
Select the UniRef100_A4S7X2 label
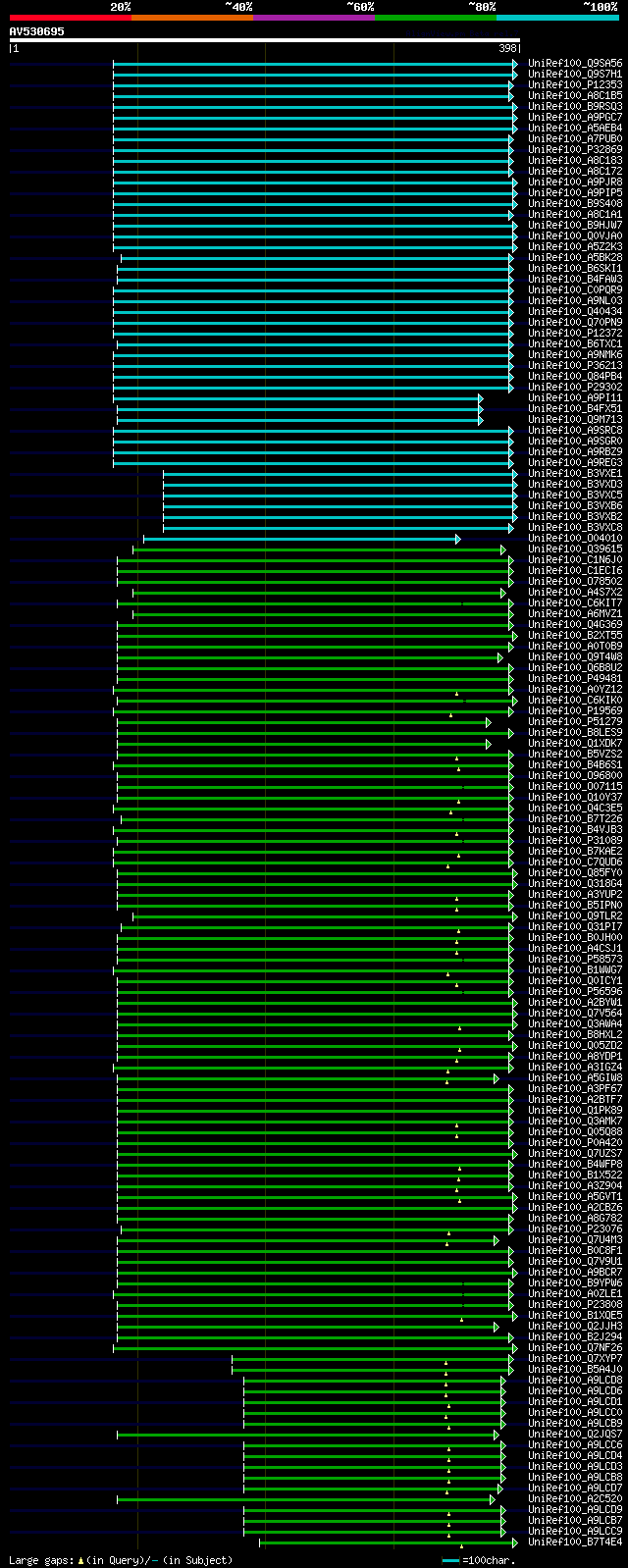pos(575,592)
